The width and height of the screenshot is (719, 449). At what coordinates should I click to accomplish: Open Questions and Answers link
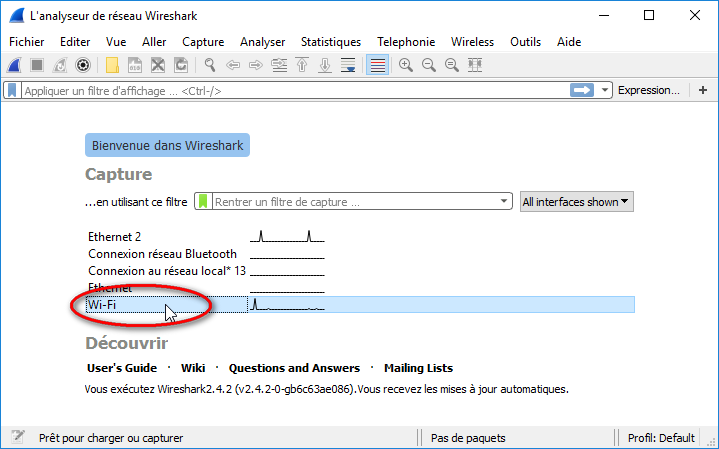pos(294,368)
